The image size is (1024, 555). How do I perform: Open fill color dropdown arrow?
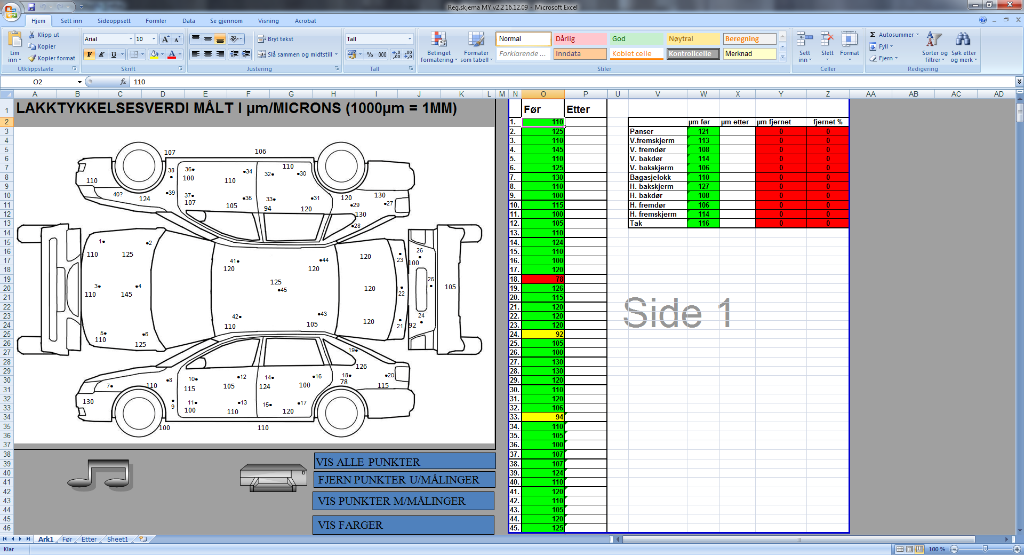click(163, 55)
